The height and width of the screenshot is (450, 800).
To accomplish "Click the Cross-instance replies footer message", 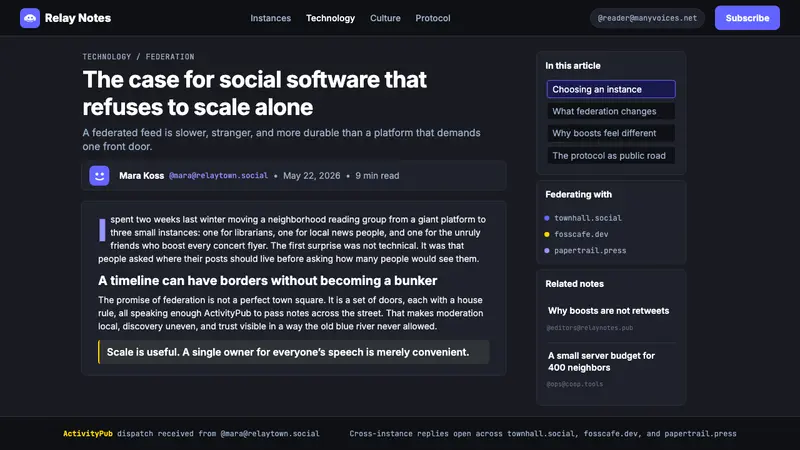I will pos(543,434).
